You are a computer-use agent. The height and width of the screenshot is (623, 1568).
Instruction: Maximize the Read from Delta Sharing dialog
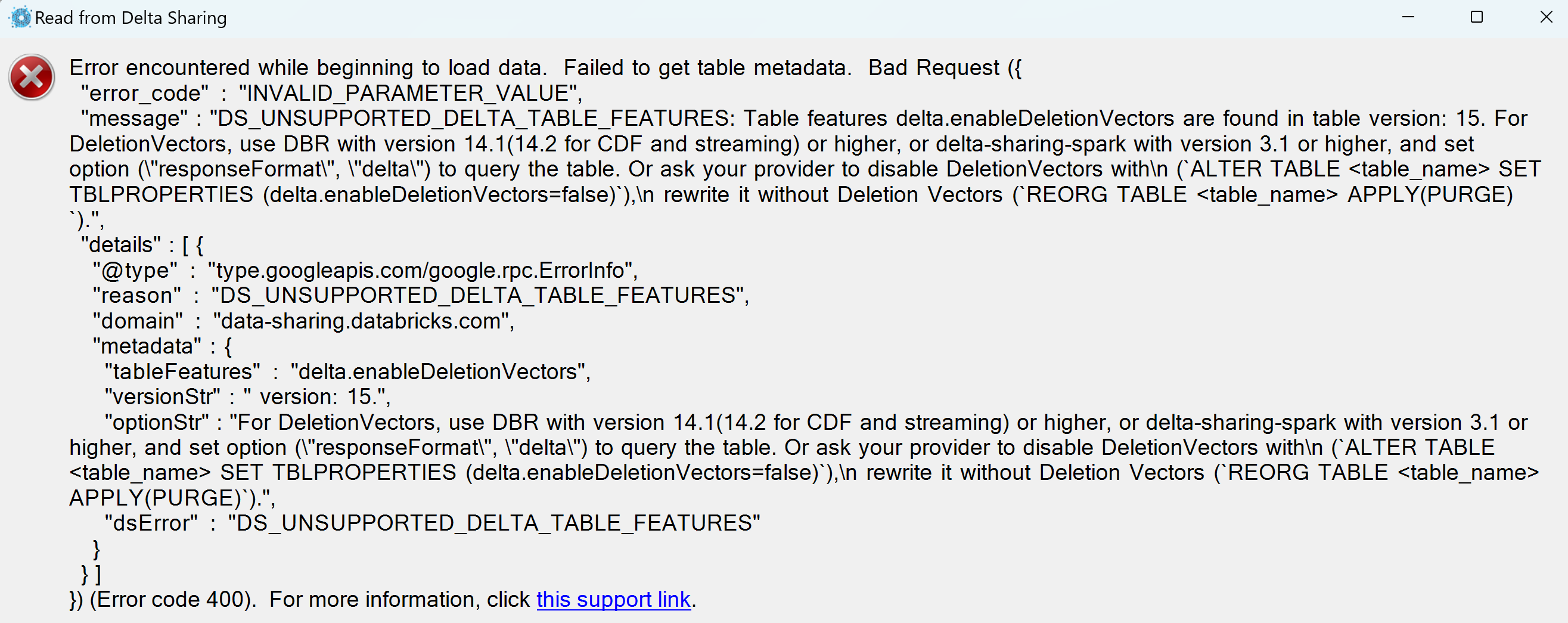(1477, 17)
